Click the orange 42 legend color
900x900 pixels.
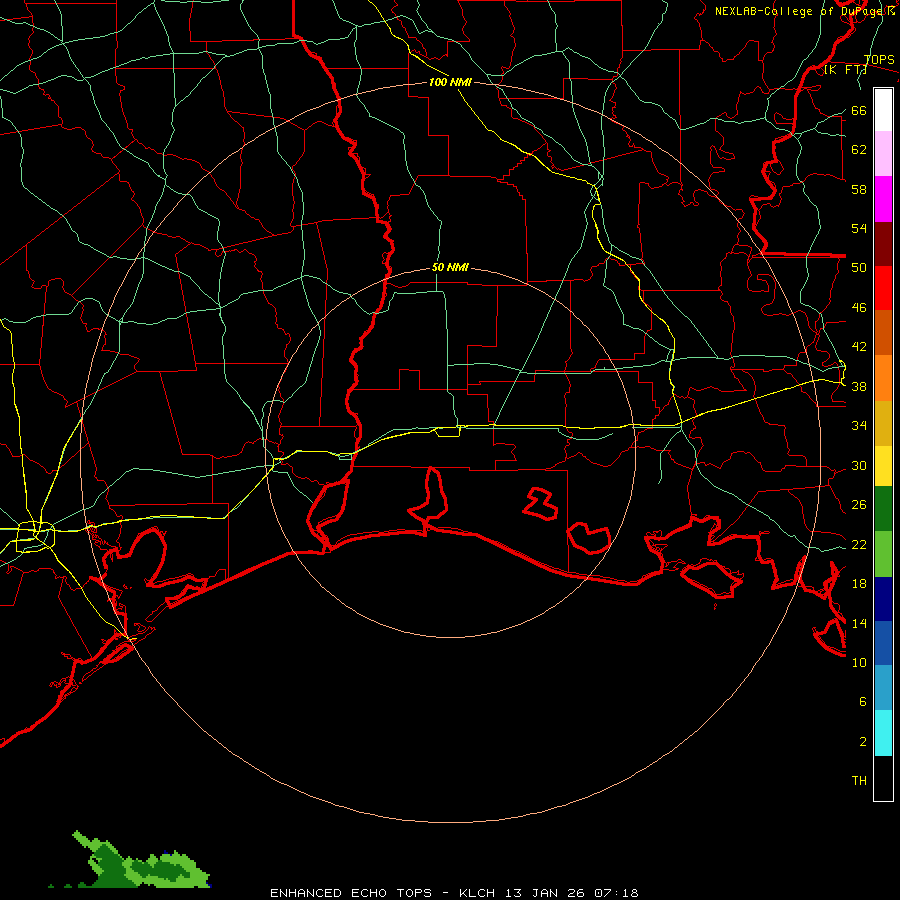point(883,378)
